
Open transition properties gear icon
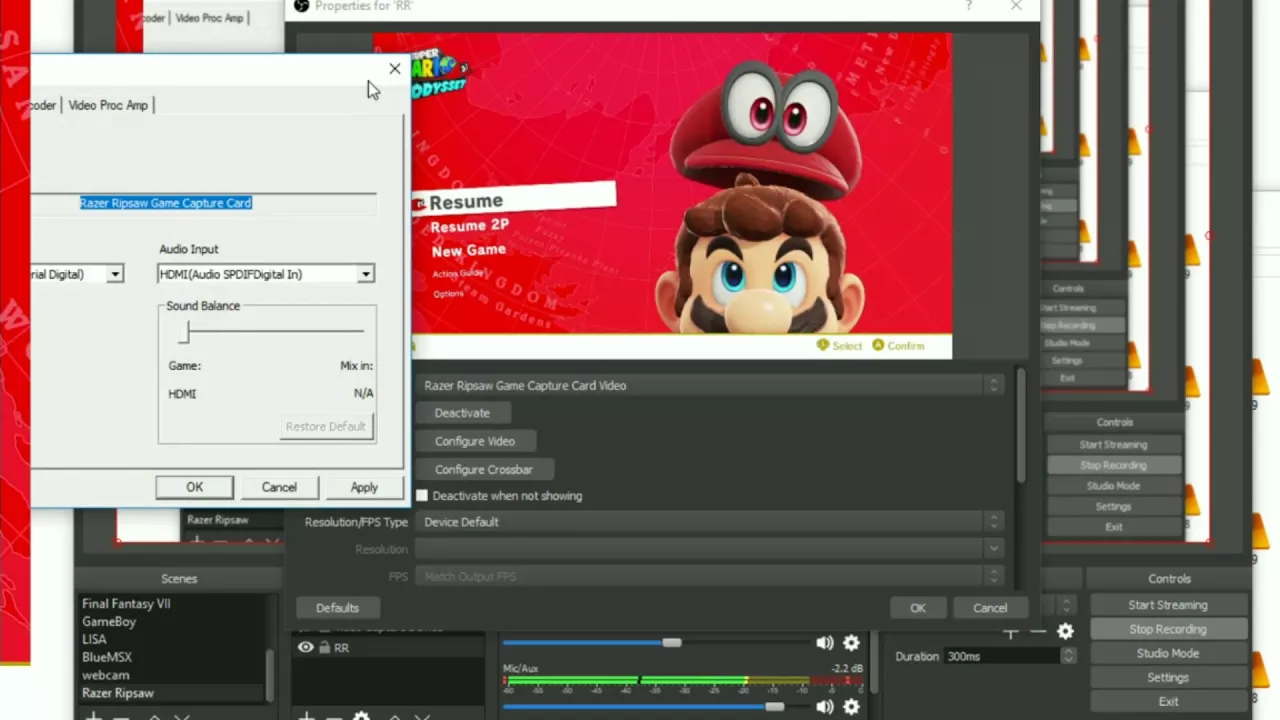coord(1066,632)
